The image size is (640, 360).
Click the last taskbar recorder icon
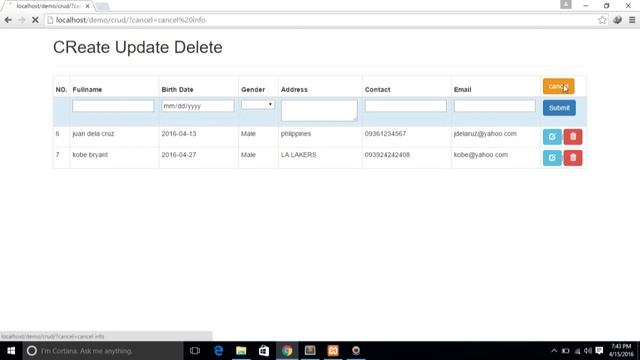pos(356,351)
